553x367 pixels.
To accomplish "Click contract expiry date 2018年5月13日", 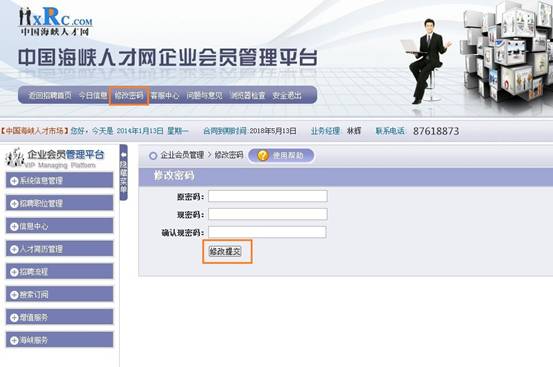I will (273, 131).
